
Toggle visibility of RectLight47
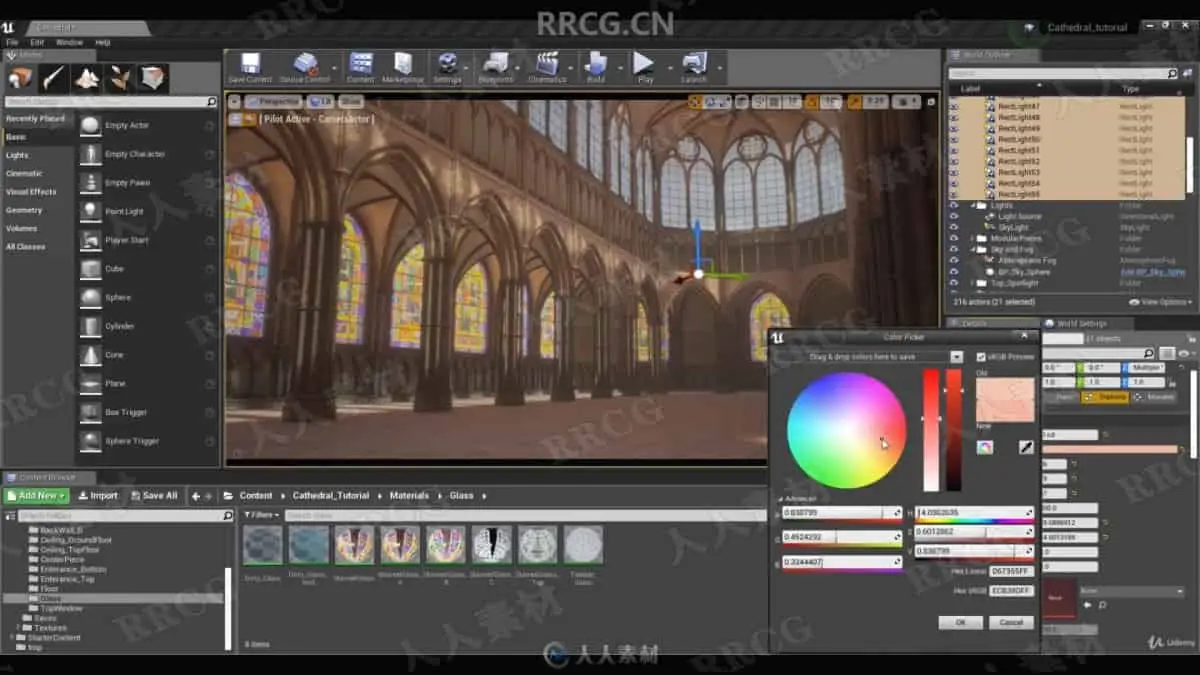953,106
